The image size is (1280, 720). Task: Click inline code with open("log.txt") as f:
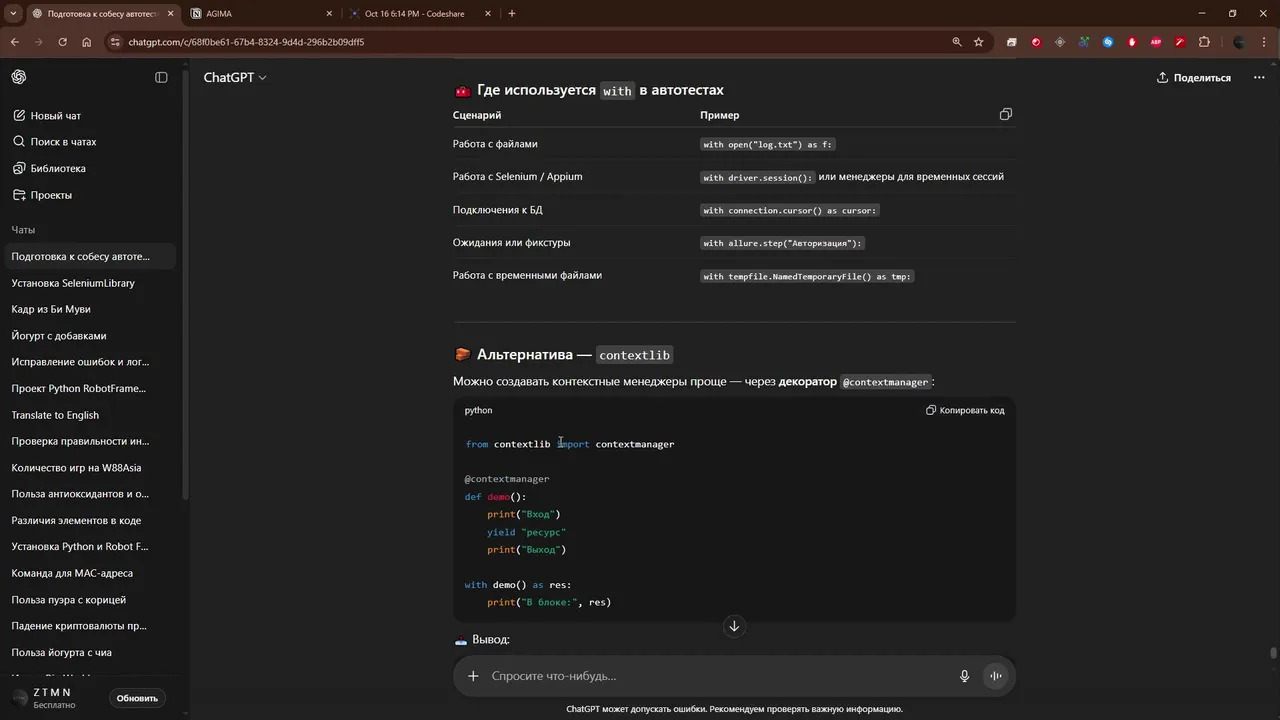[x=767, y=144]
